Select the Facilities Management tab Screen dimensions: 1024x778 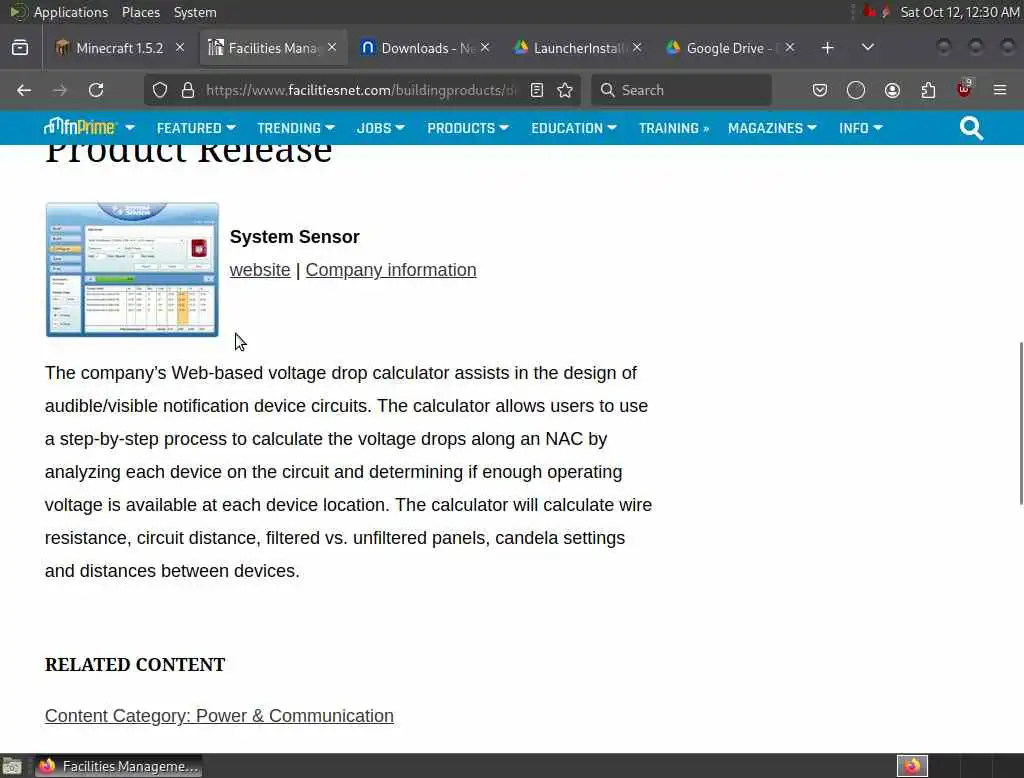pos(272,48)
